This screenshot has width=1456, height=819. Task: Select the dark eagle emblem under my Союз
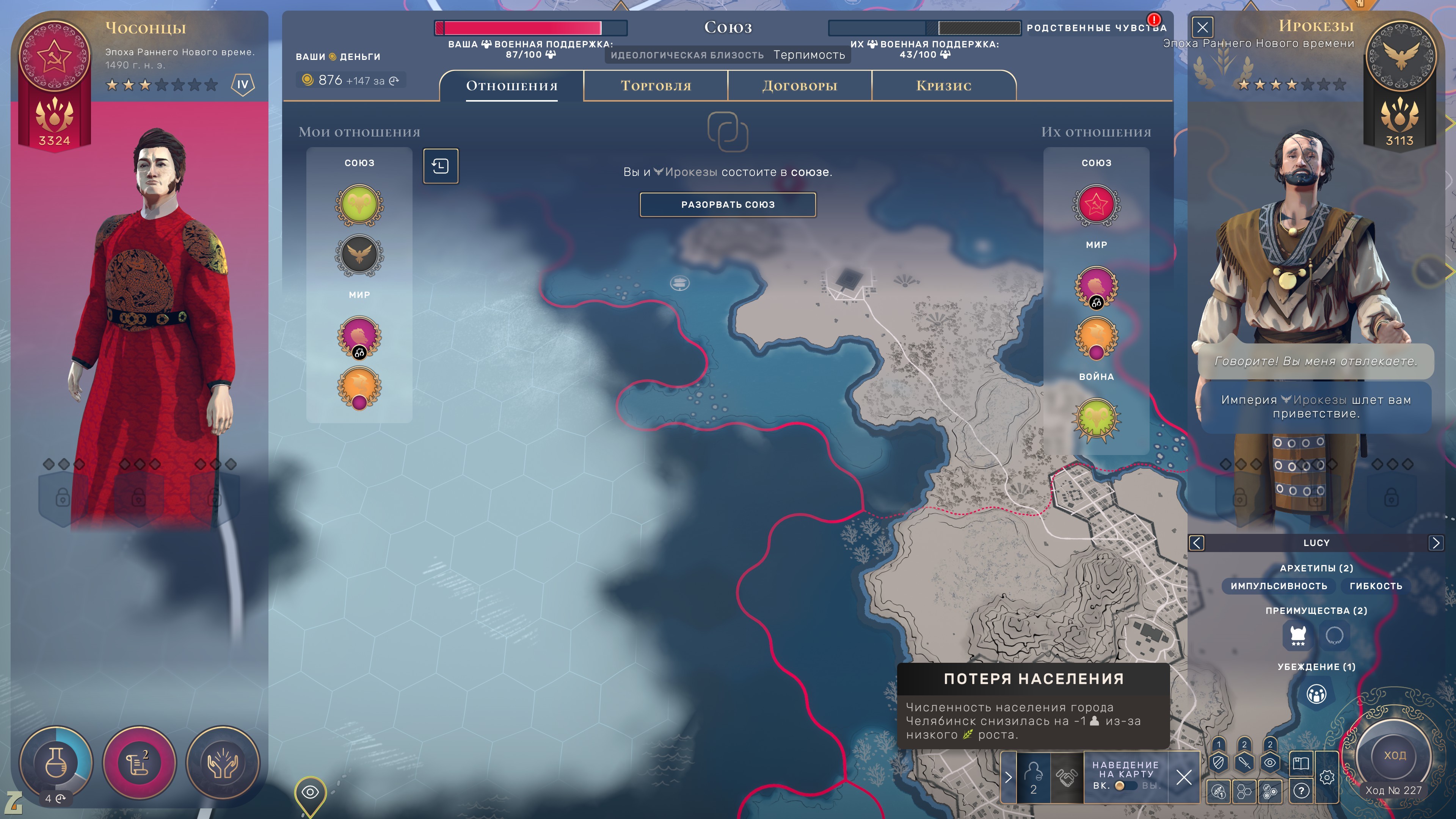click(359, 255)
